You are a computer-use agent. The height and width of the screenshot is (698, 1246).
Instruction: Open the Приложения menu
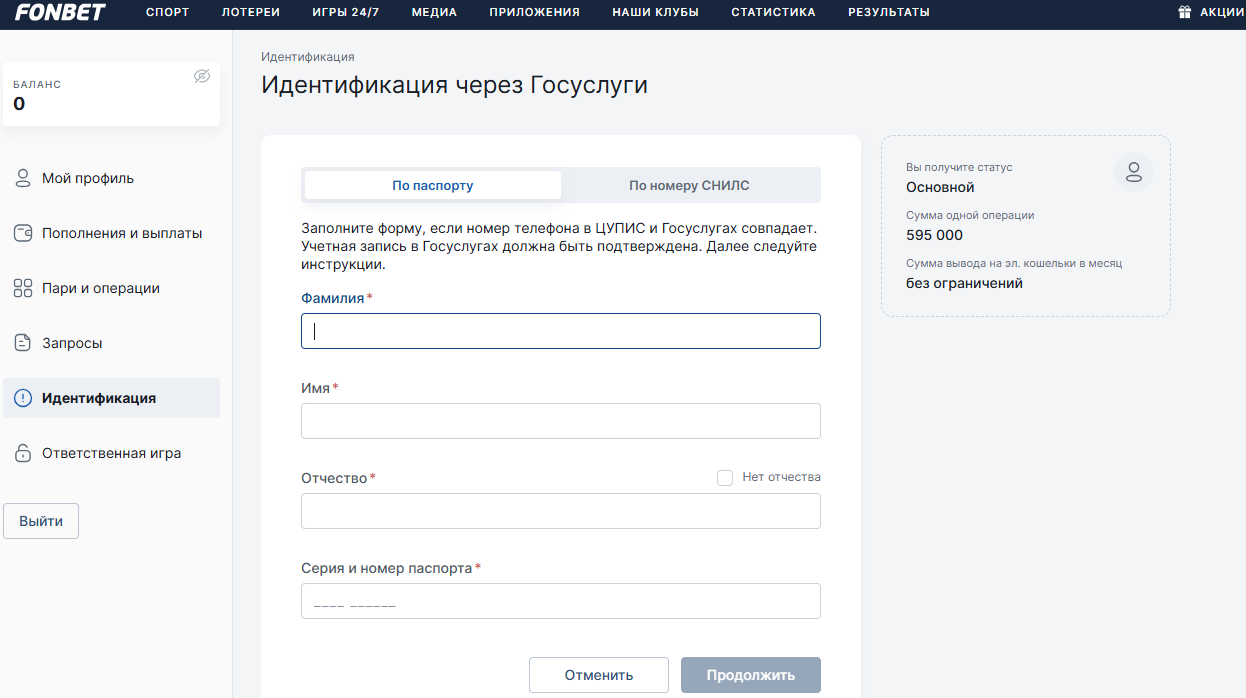tap(534, 12)
